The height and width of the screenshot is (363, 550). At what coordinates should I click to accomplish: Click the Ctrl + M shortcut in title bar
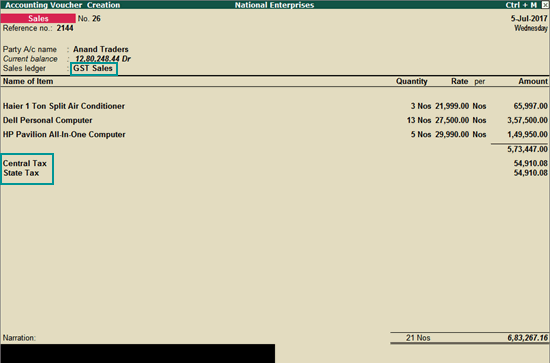click(x=521, y=5)
